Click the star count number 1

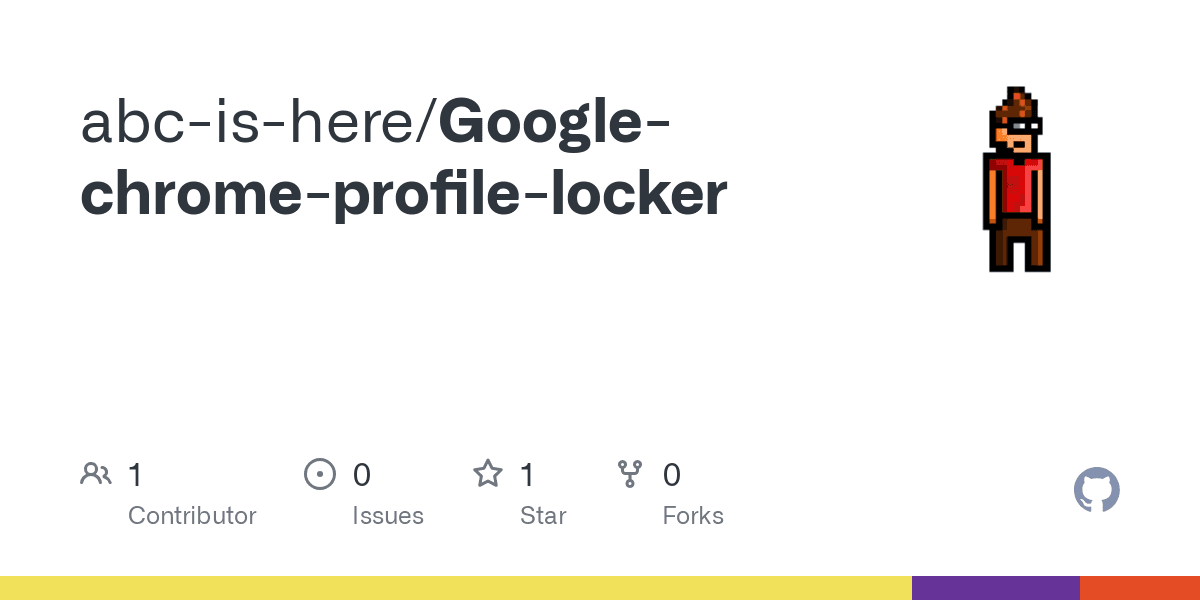pos(527,475)
